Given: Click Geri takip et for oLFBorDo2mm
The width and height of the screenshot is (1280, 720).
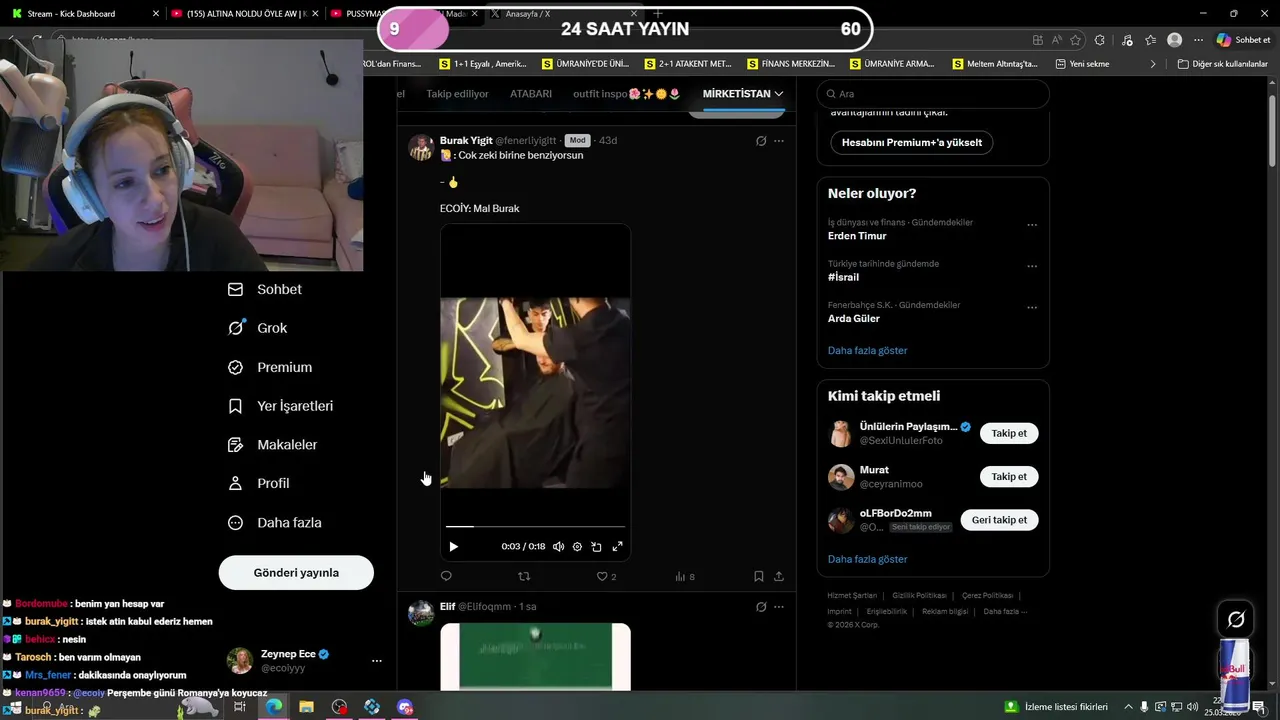Looking at the screenshot, I should (x=999, y=520).
